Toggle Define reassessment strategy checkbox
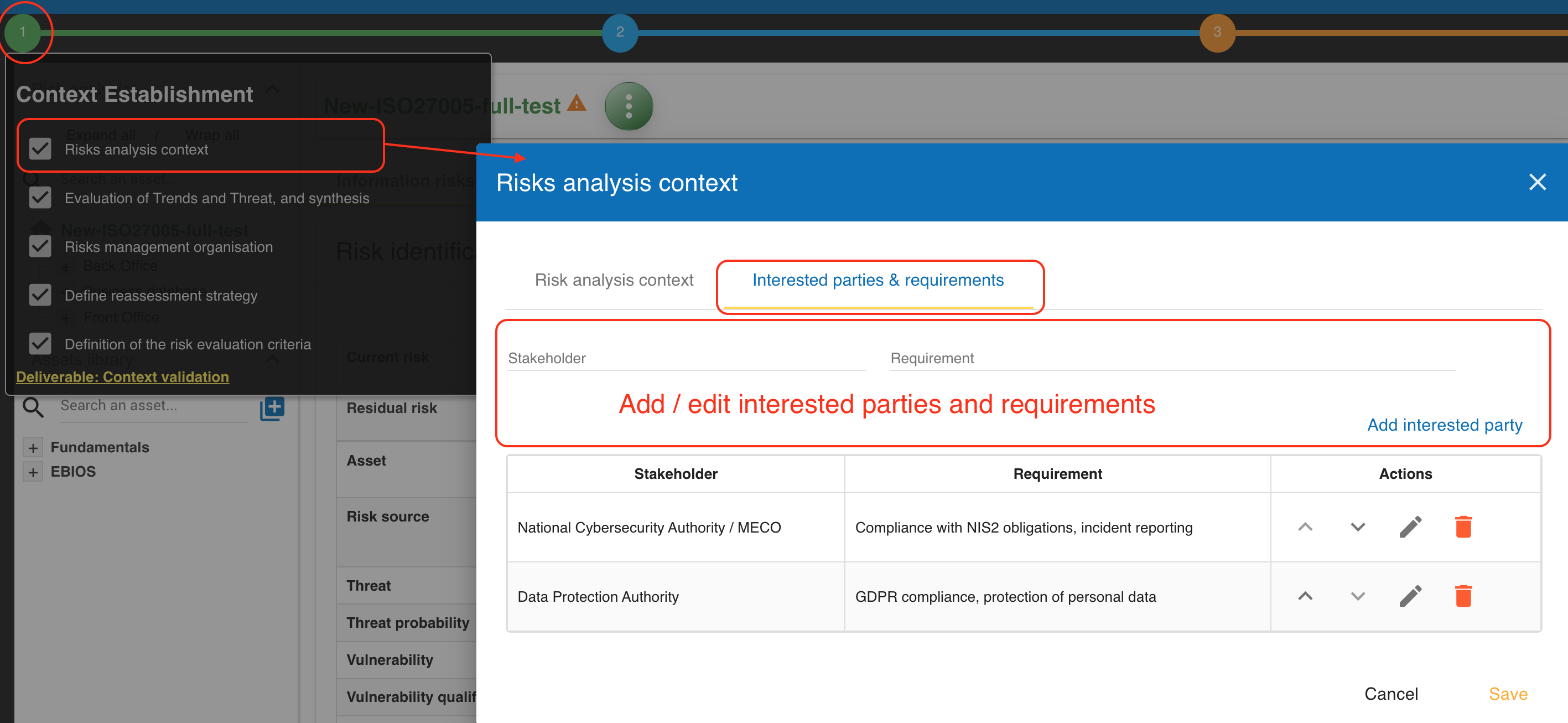 click(x=40, y=295)
